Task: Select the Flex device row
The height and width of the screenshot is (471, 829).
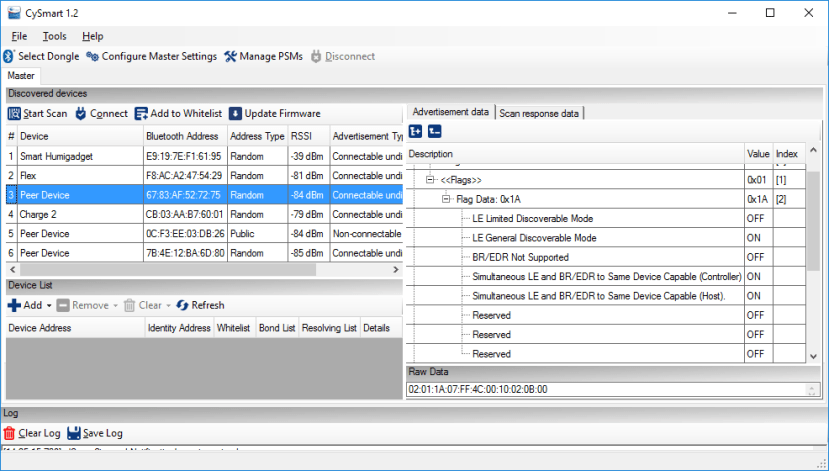Action: tap(204, 176)
